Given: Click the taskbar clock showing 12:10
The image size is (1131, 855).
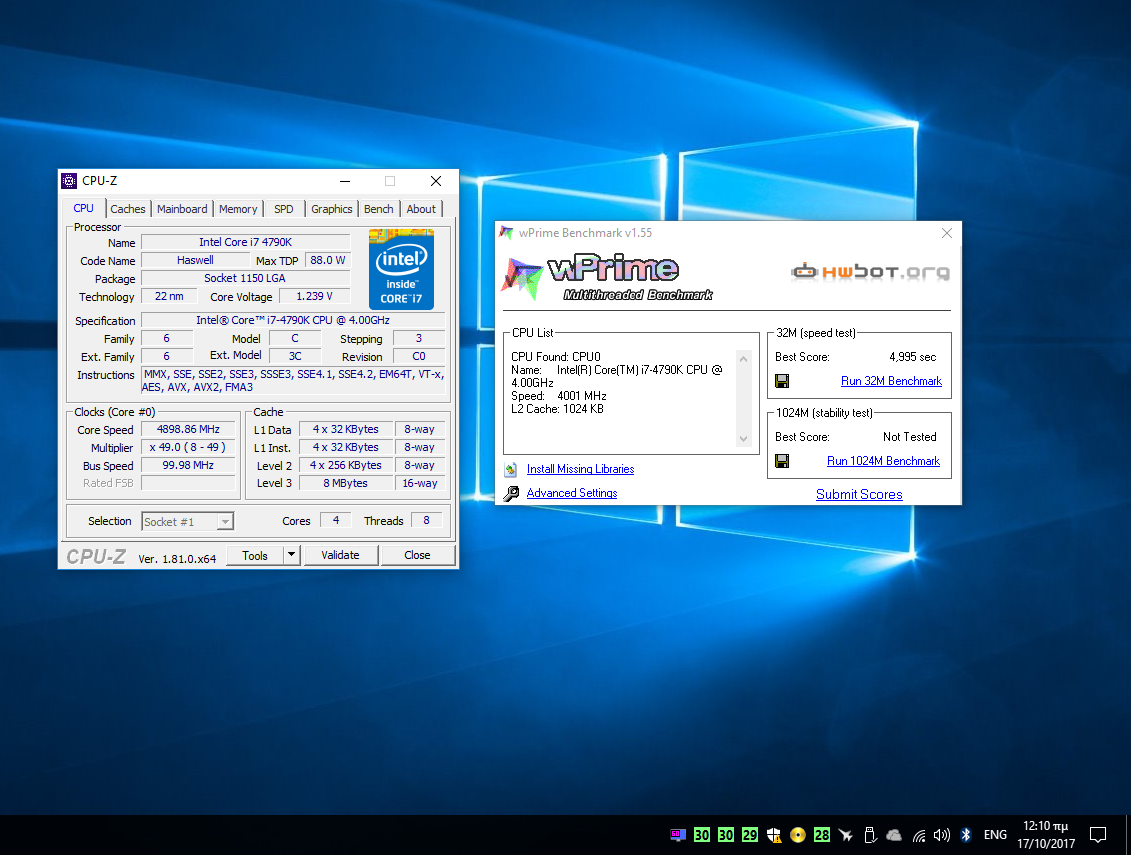Looking at the screenshot, I should (1046, 835).
